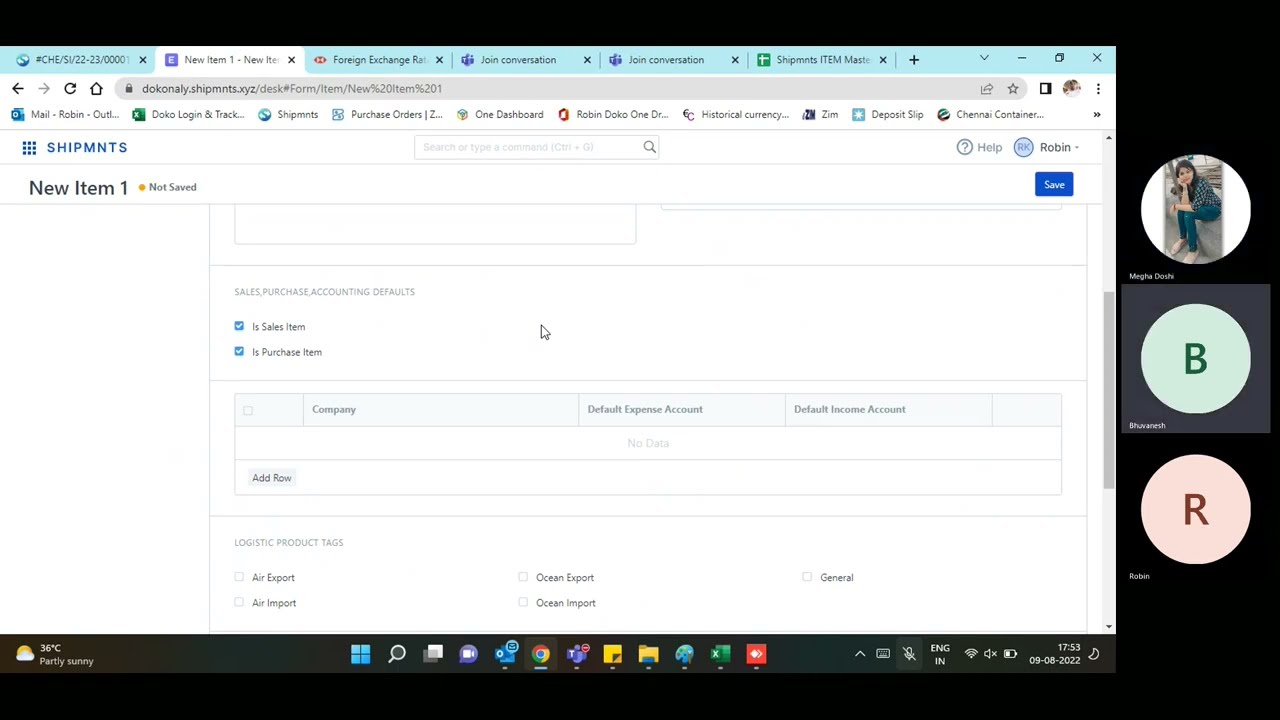Open tab search dropdown arrow
1280x720 pixels.
[984, 59]
